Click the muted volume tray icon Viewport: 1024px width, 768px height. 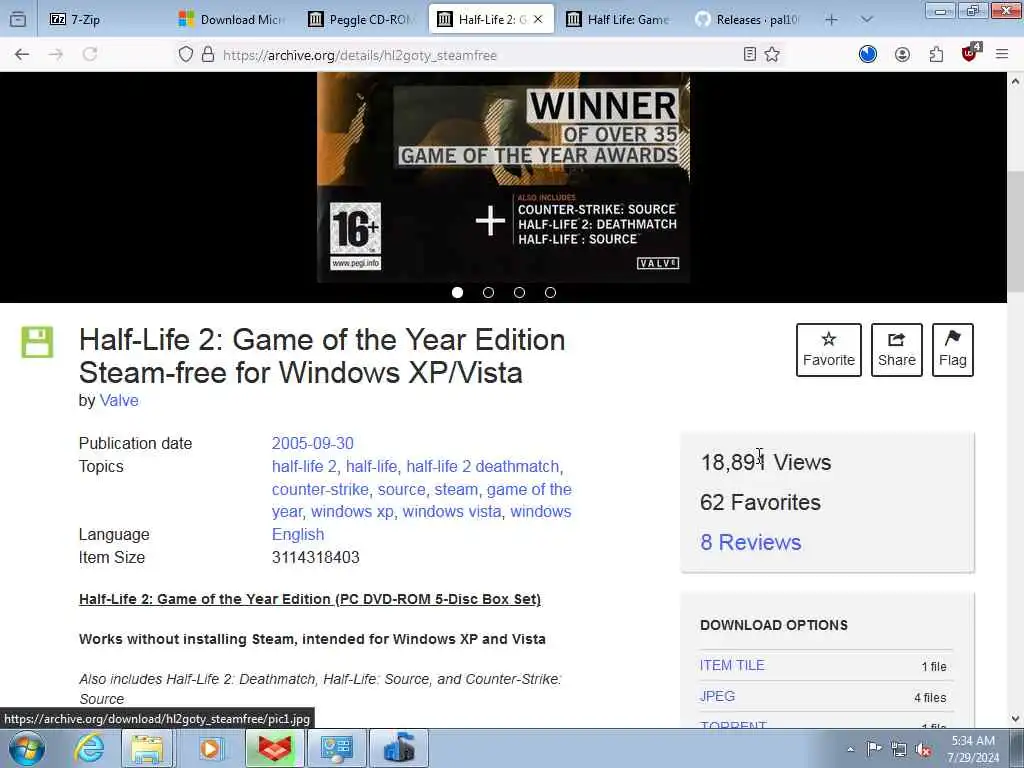point(923,750)
